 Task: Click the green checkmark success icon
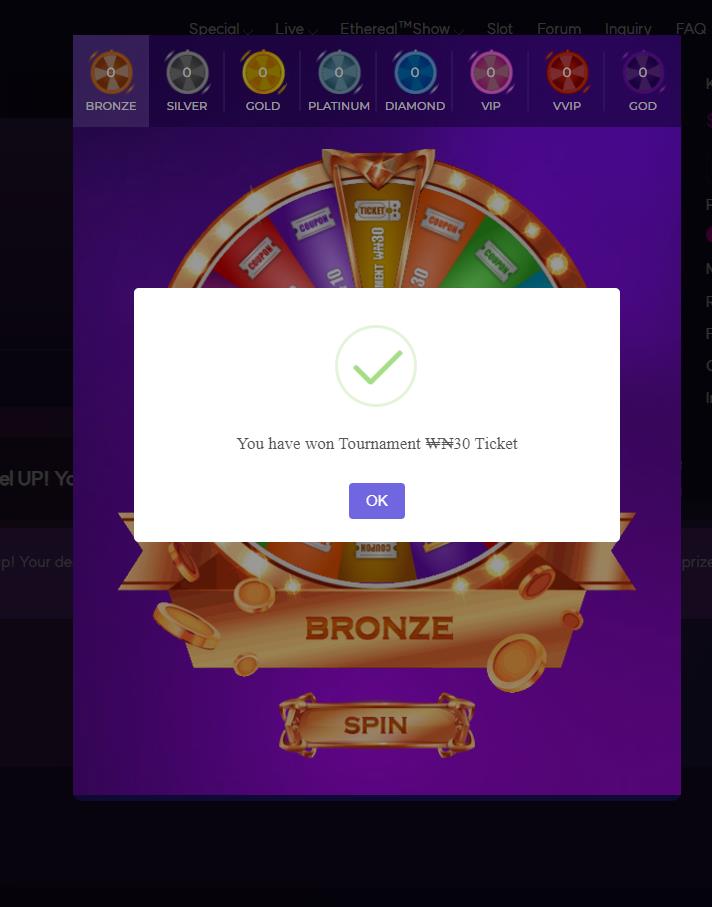pyautogui.click(x=376, y=366)
